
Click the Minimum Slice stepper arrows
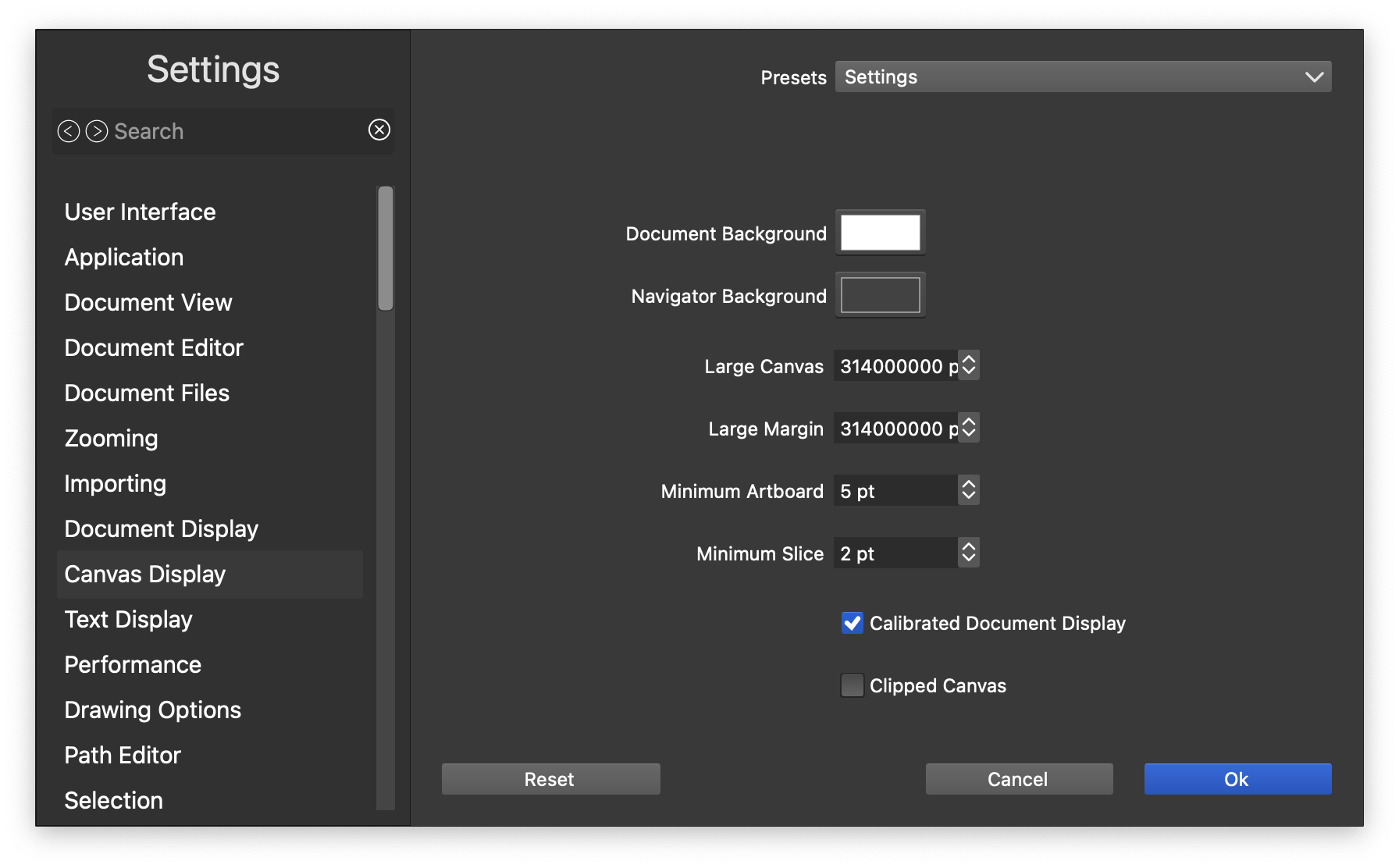pos(969,553)
